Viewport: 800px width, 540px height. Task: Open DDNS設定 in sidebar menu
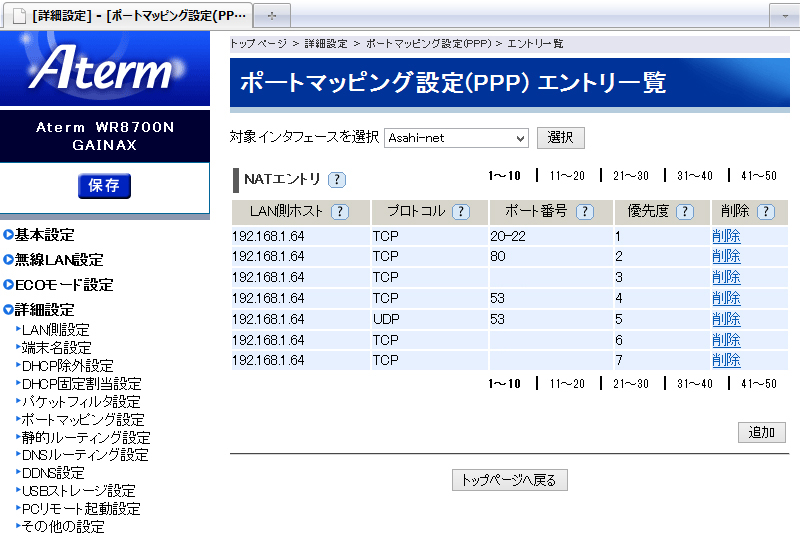point(53,473)
